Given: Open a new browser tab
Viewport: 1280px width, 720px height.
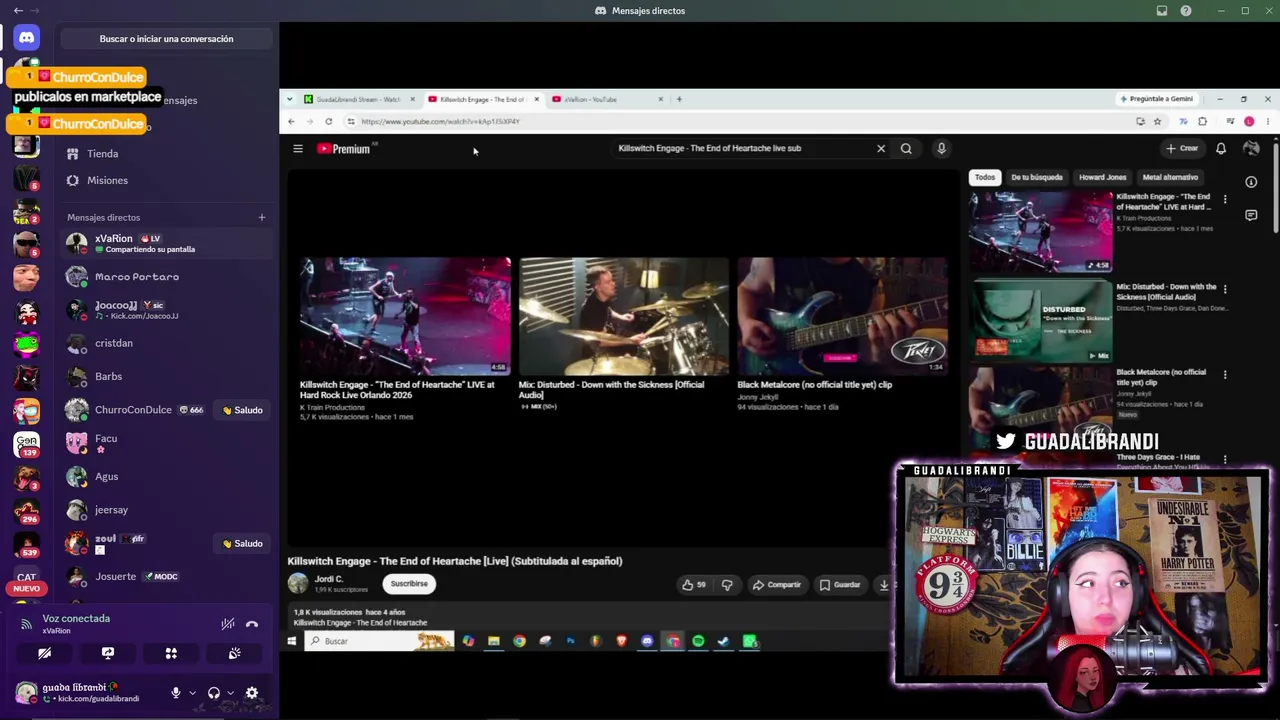Looking at the screenshot, I should coord(679,99).
